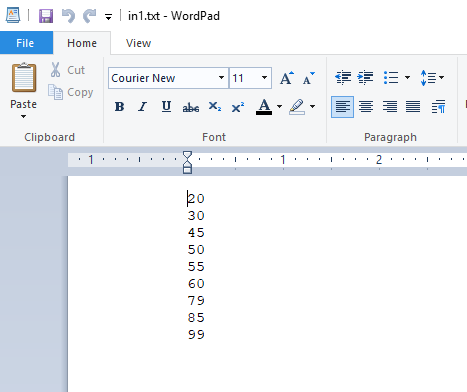Cut the selected text
This screenshot has height=392, width=467.
click(x=68, y=70)
